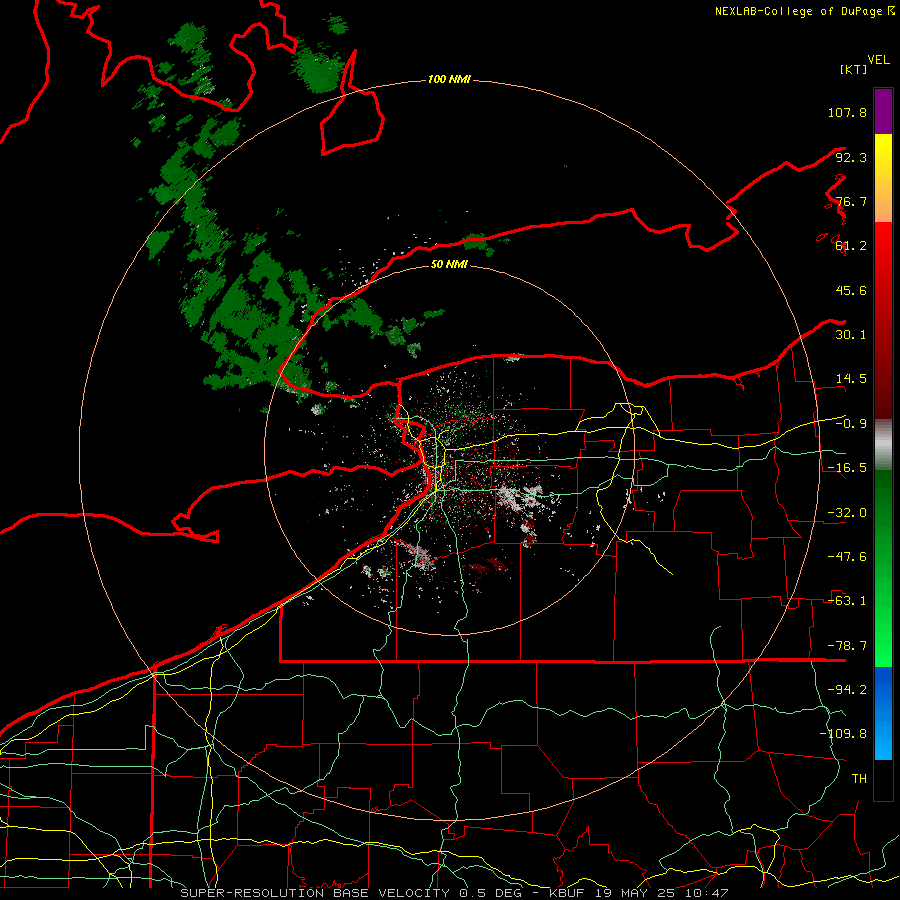Select the 107.8 legend value
Screen dimensions: 900x900
(x=847, y=112)
